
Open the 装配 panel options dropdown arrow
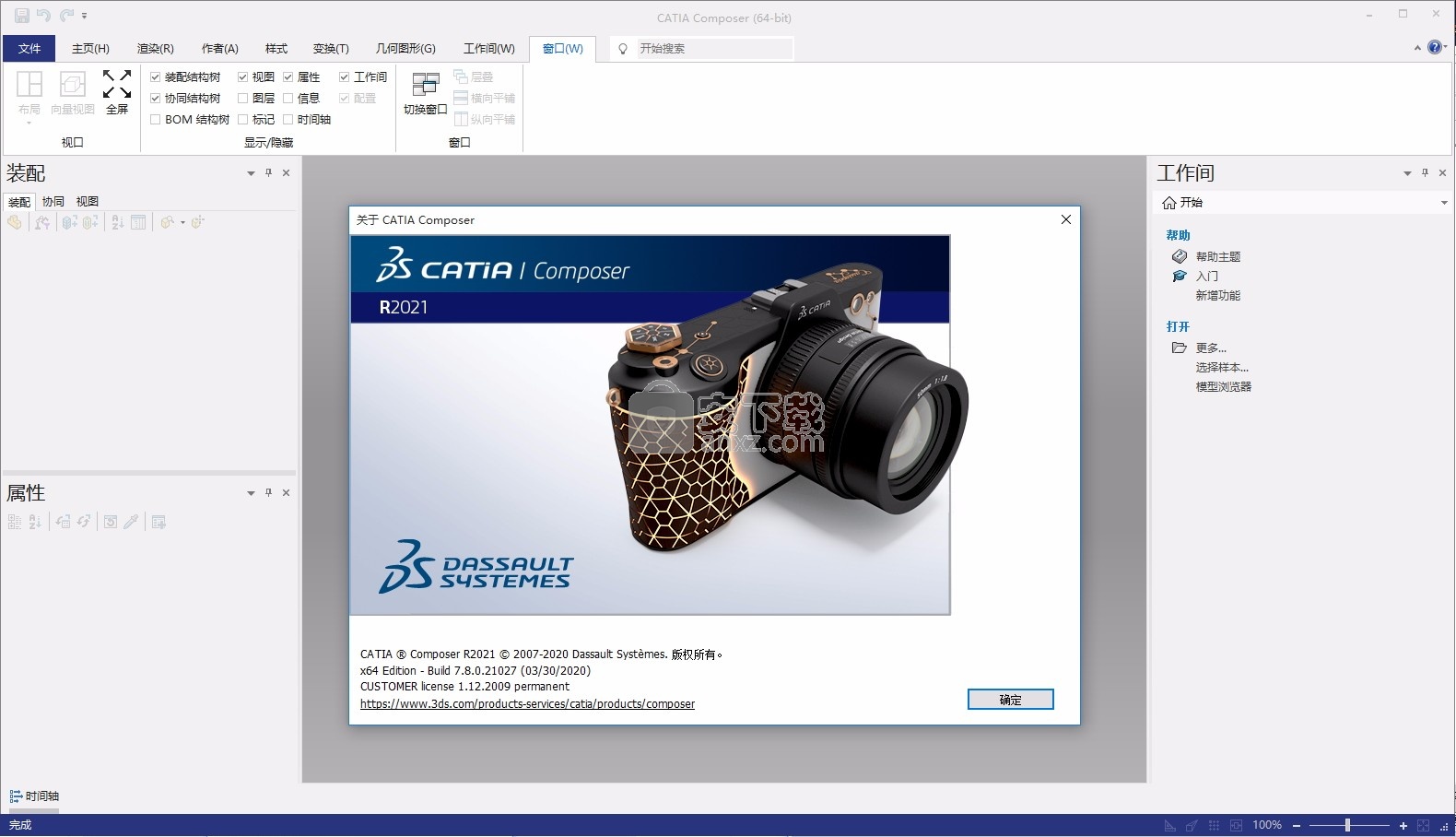coord(251,173)
